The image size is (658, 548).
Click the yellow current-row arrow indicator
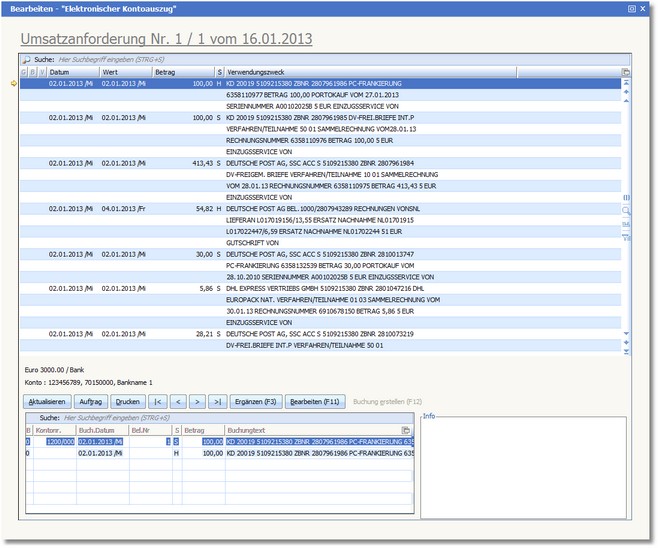[x=13, y=83]
